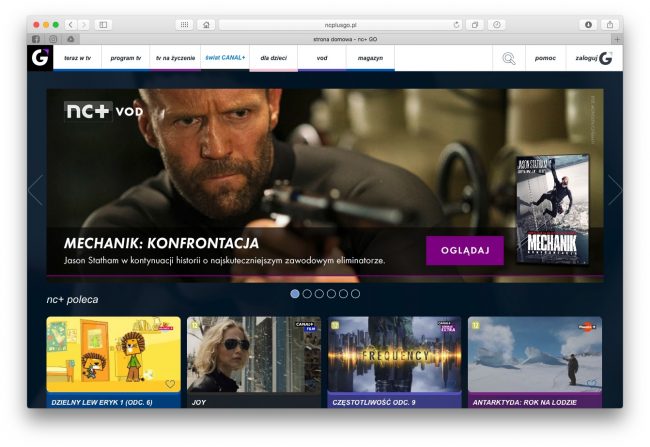Add a new tab with plus icon
This screenshot has width=650, height=447.
(x=617, y=39)
